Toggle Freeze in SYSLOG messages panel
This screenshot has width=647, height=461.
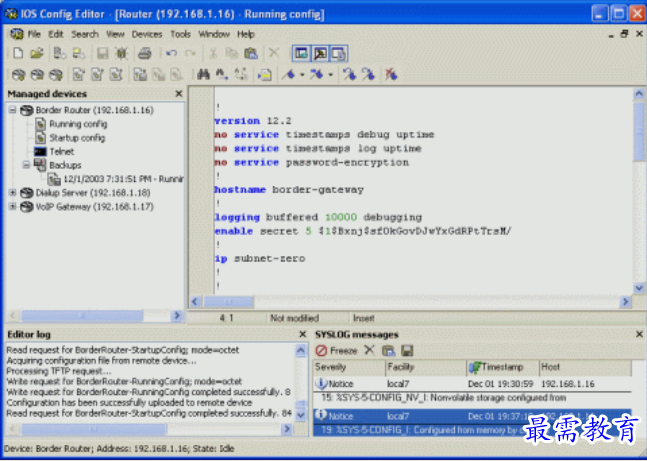tap(336, 351)
